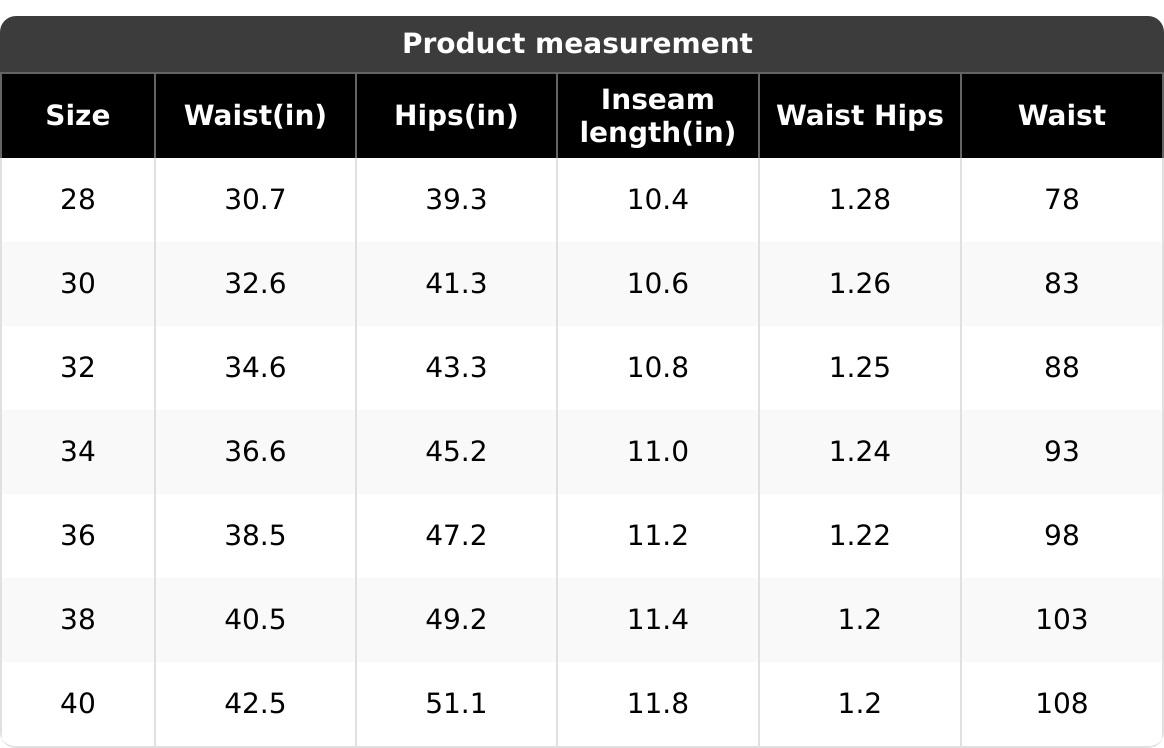The height and width of the screenshot is (748, 1164).
Task: Click the Waist(in) column header
Action: [x=255, y=116]
